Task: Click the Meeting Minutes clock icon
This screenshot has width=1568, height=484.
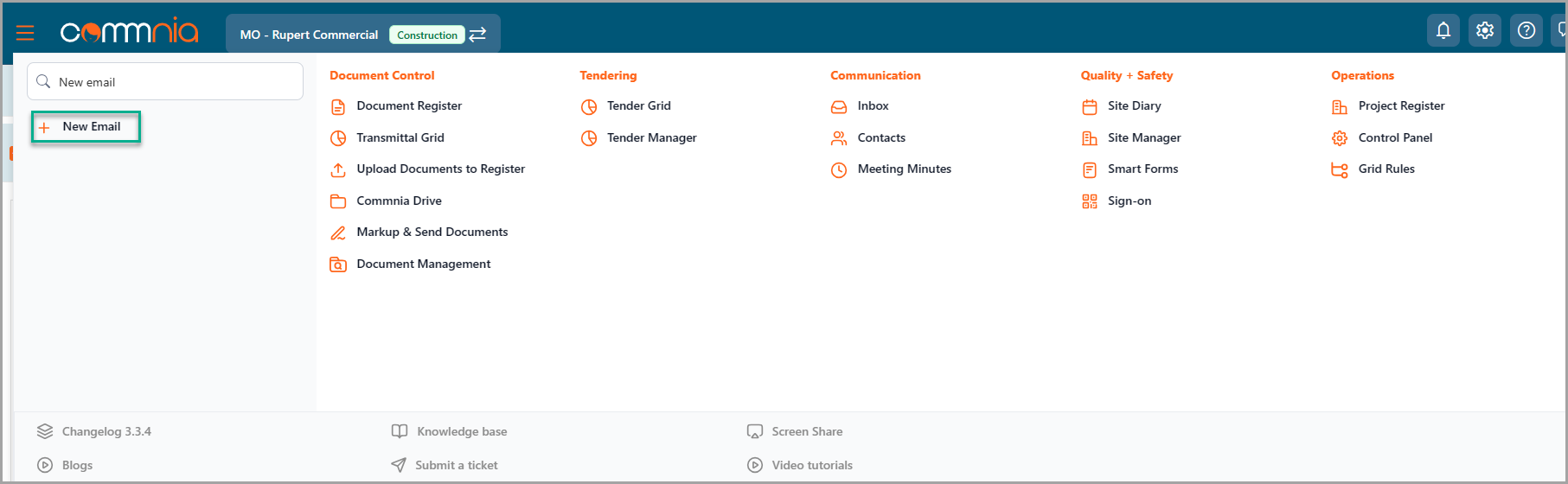Action: coord(838,169)
